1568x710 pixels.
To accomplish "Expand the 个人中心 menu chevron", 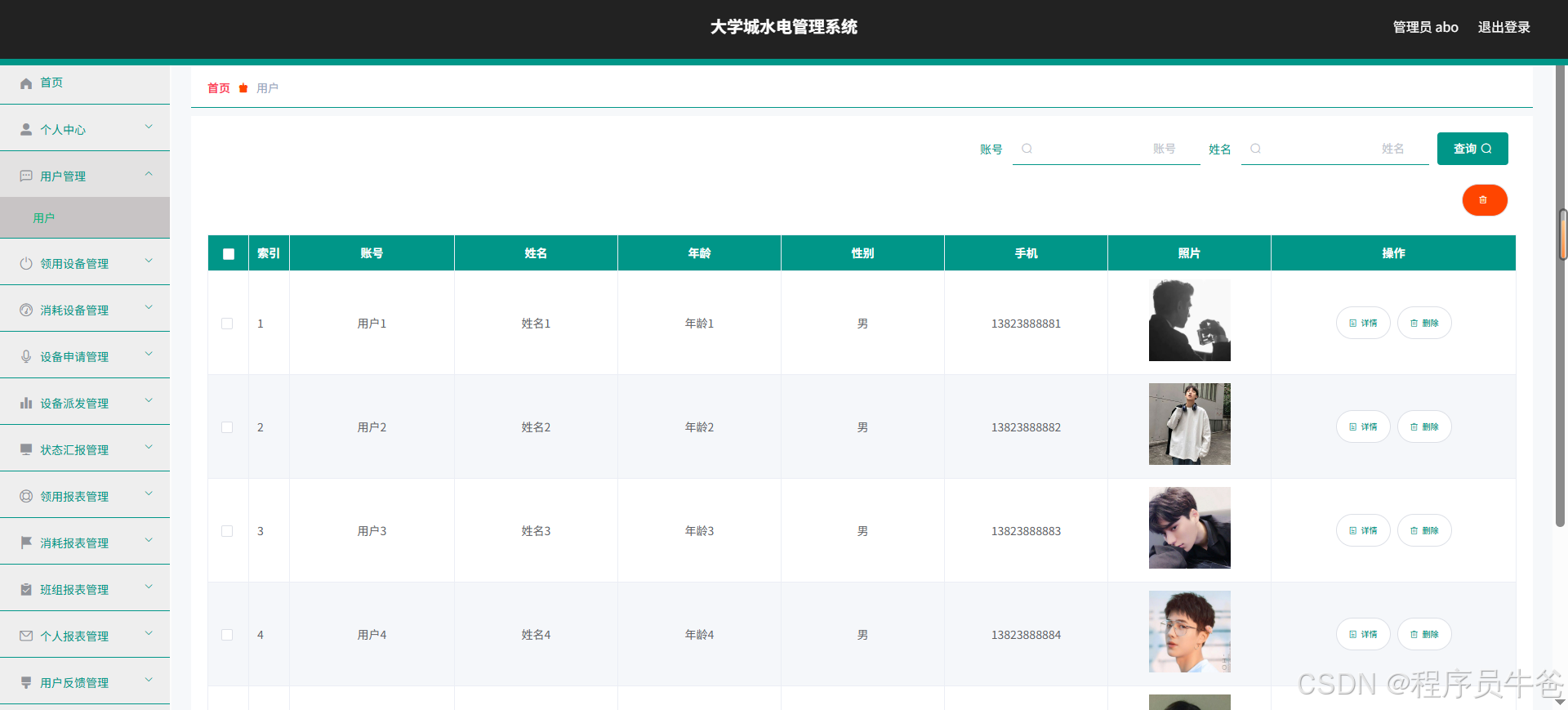I will [x=149, y=127].
